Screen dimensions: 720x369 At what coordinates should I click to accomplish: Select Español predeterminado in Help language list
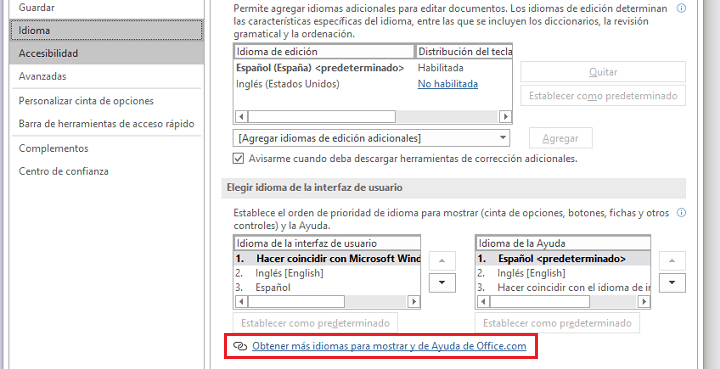pos(562,258)
